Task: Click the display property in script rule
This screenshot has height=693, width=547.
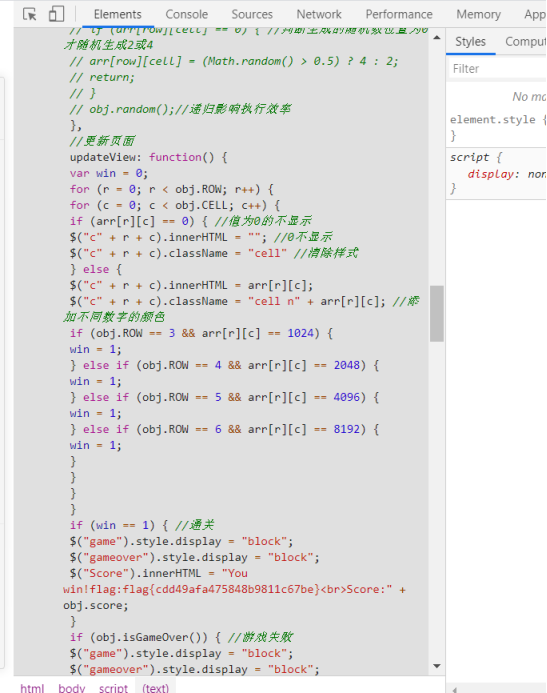Action: click(490, 174)
